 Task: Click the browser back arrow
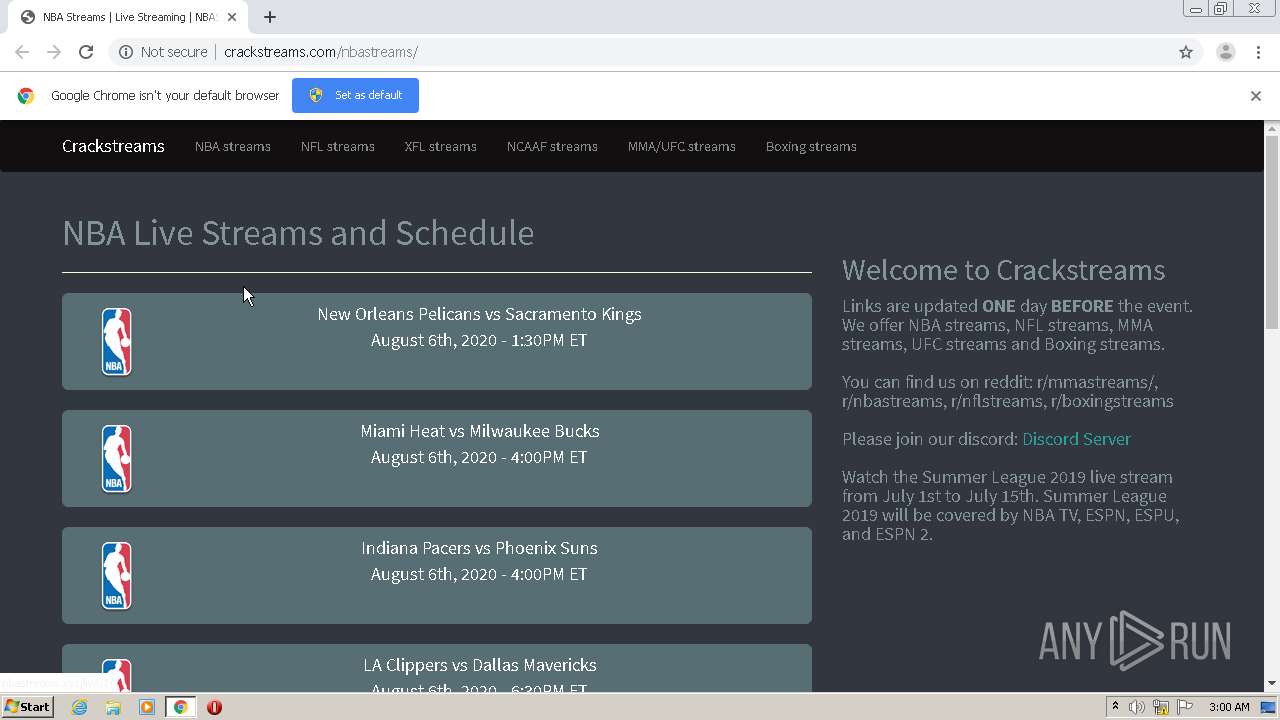22,52
